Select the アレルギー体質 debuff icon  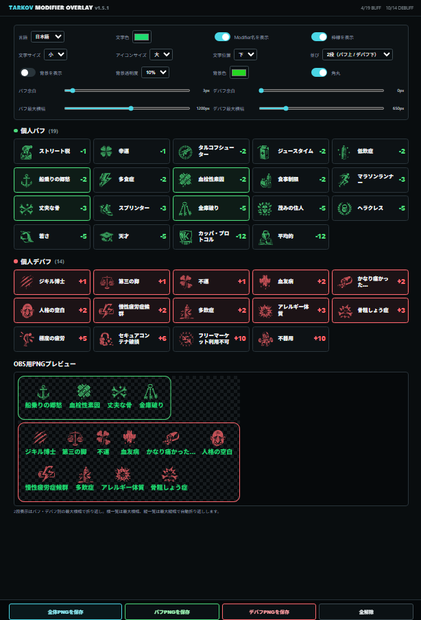[x=265, y=310]
